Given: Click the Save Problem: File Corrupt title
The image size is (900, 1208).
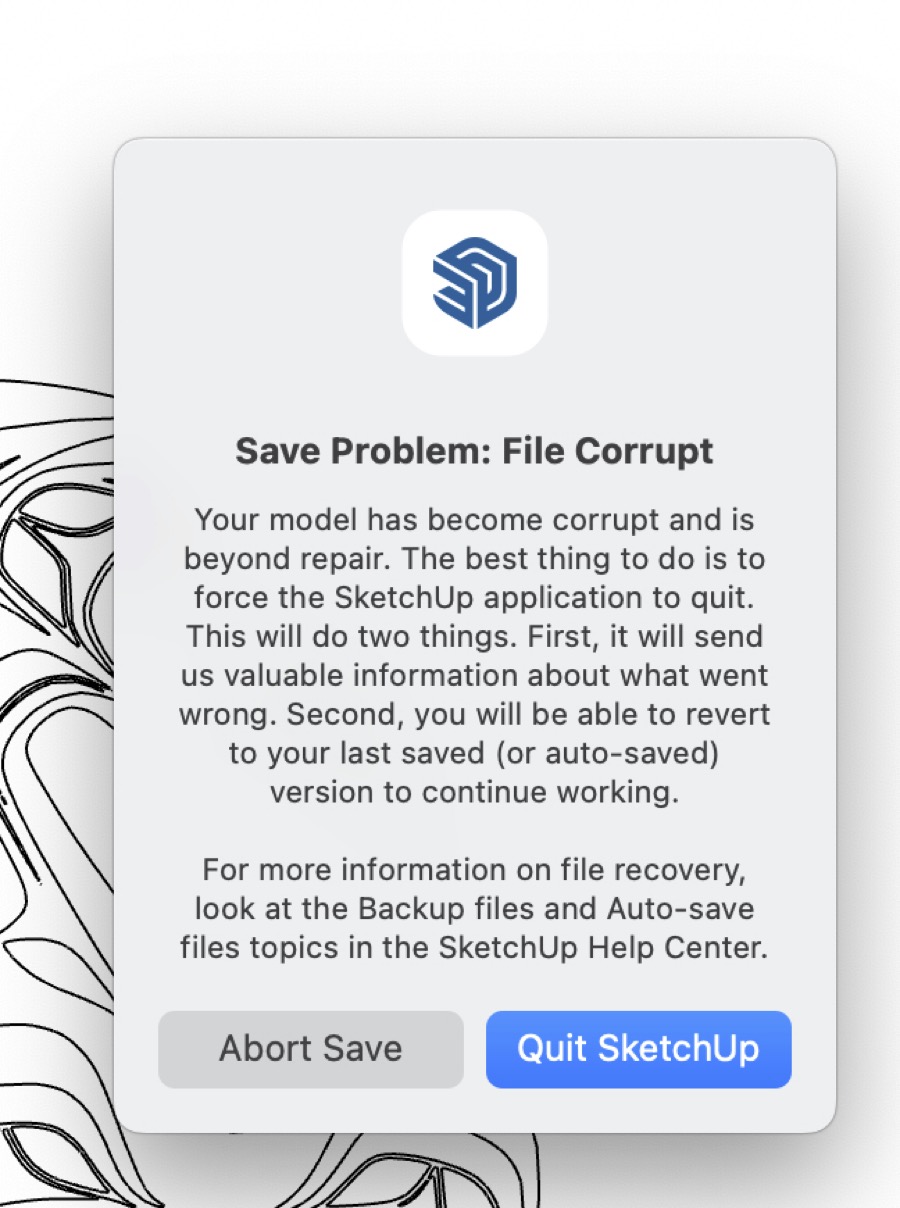Looking at the screenshot, I should (x=474, y=451).
